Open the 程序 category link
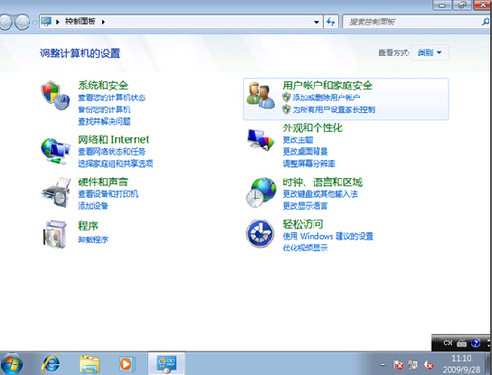This screenshot has width=492, height=375. tap(88, 226)
